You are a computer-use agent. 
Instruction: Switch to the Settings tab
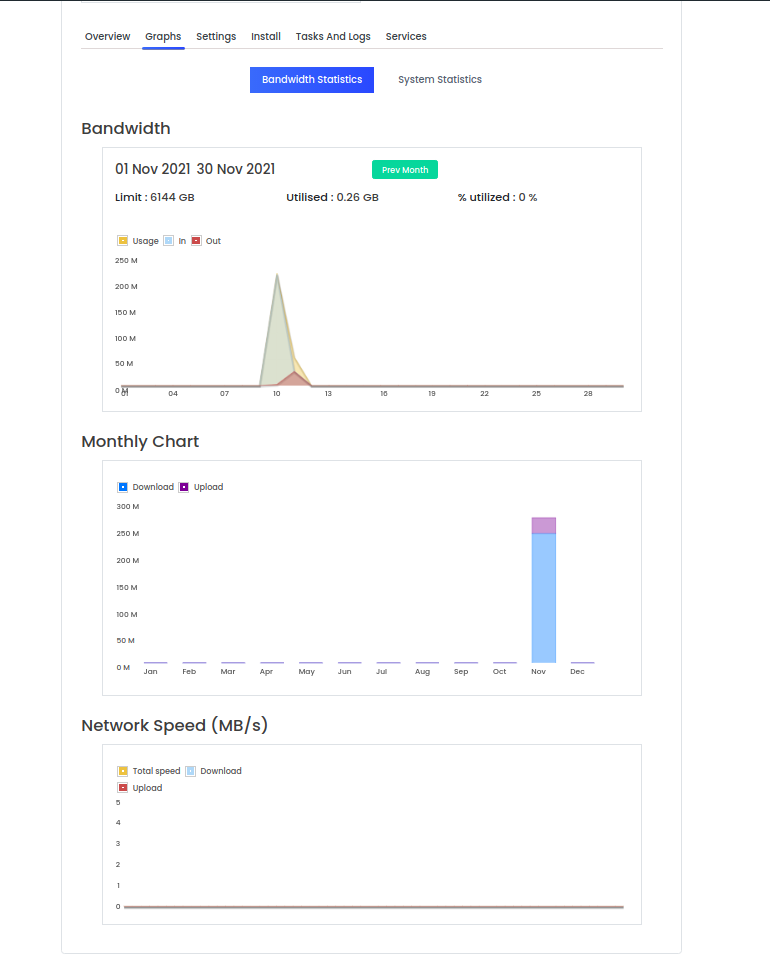click(x=216, y=37)
